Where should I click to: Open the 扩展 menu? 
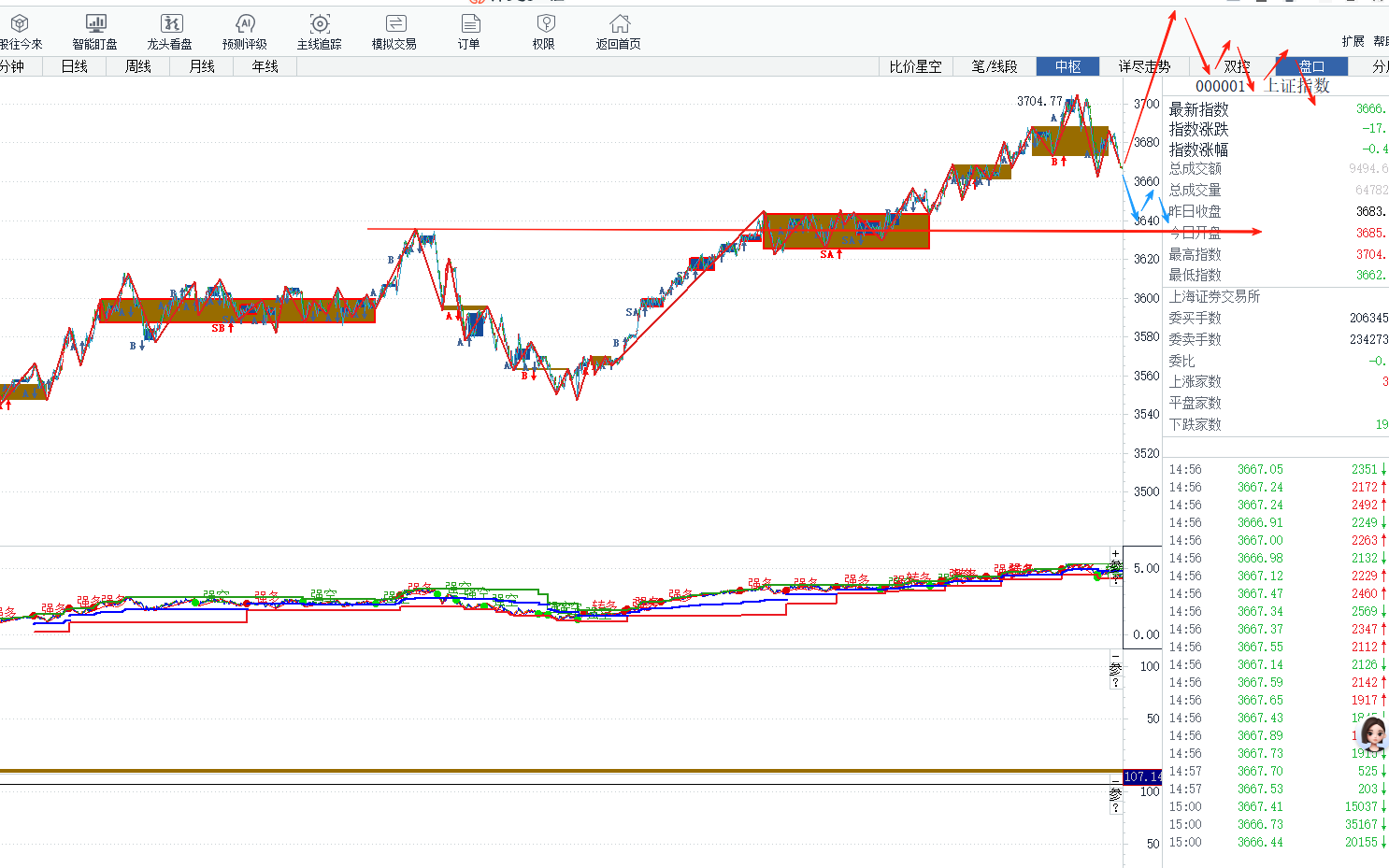1353,41
